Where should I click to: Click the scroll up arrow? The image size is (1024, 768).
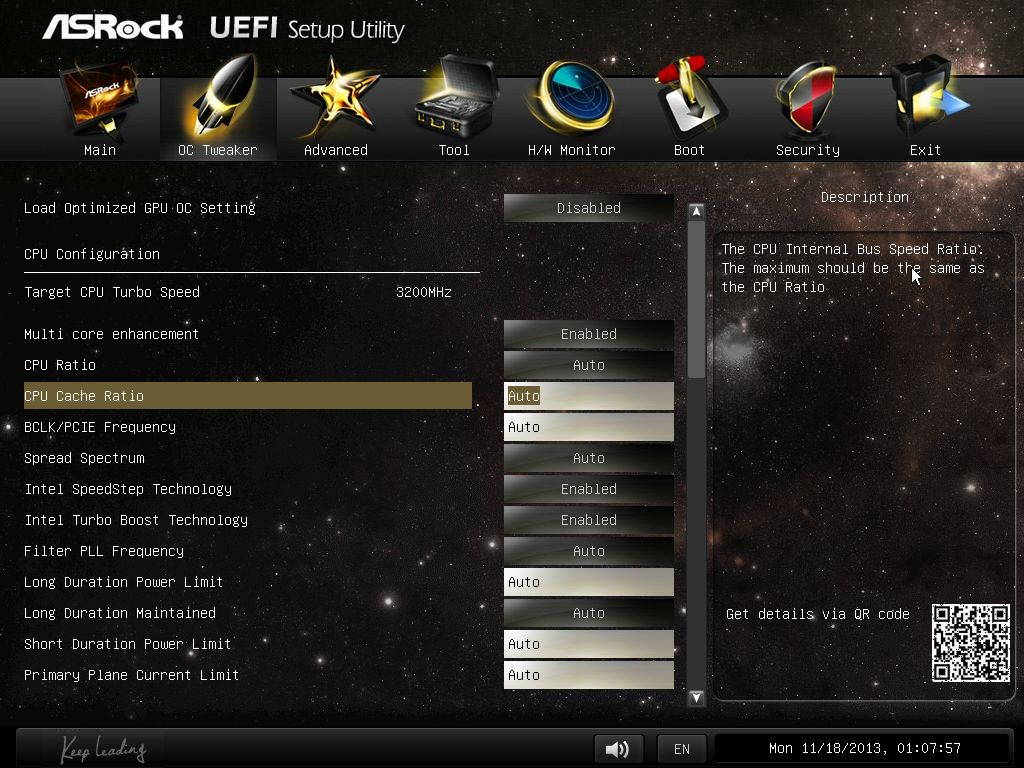(x=696, y=212)
